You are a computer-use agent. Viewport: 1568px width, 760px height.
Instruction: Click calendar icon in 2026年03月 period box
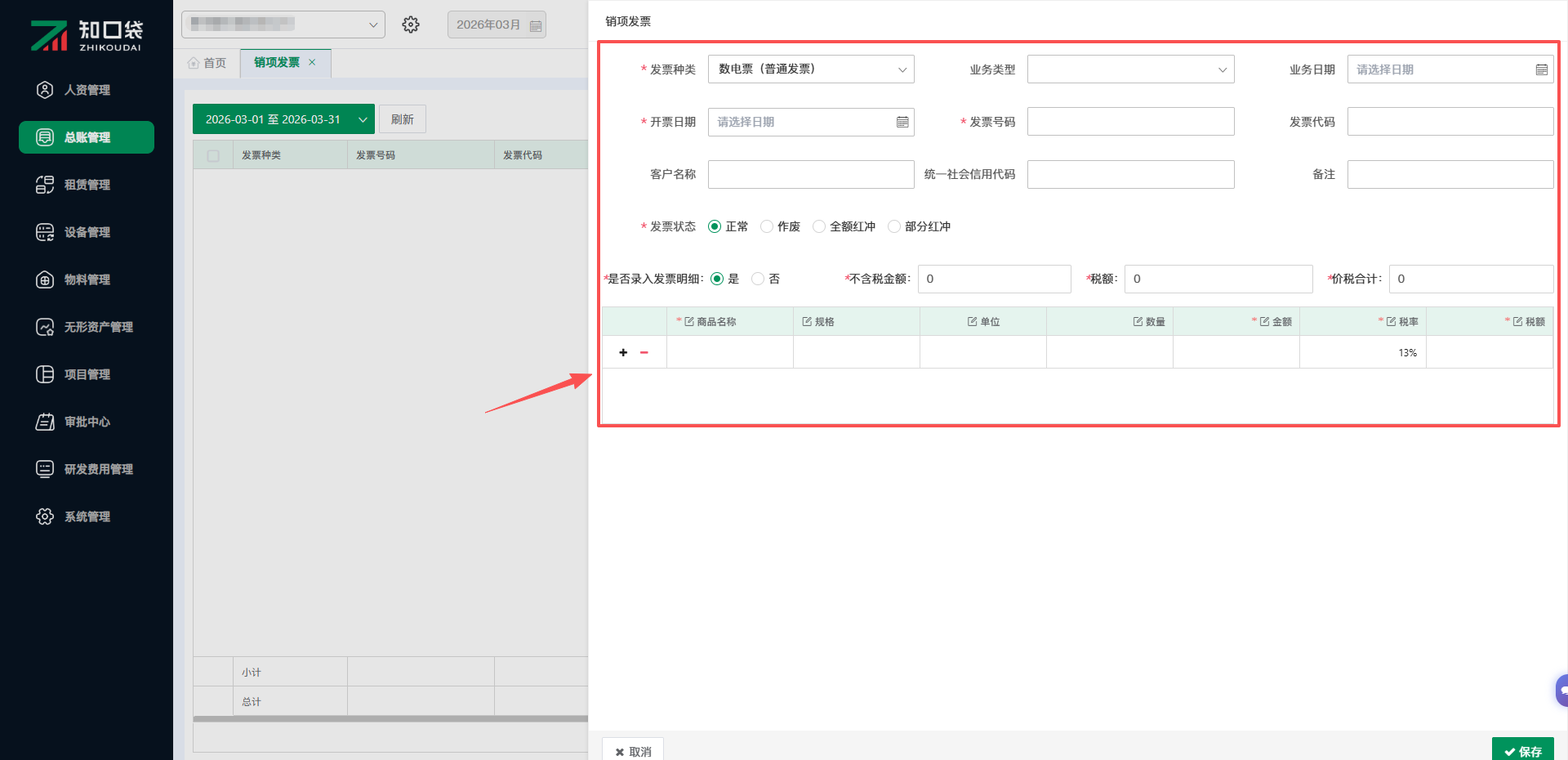tap(536, 25)
